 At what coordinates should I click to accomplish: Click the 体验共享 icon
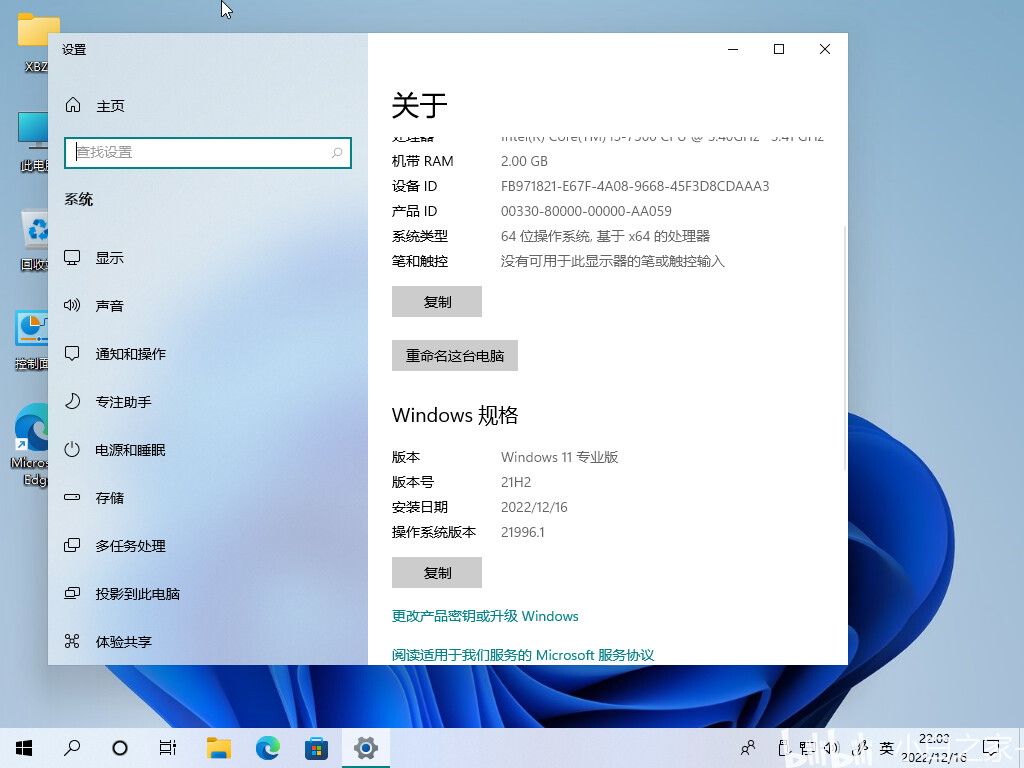[x=72, y=641]
